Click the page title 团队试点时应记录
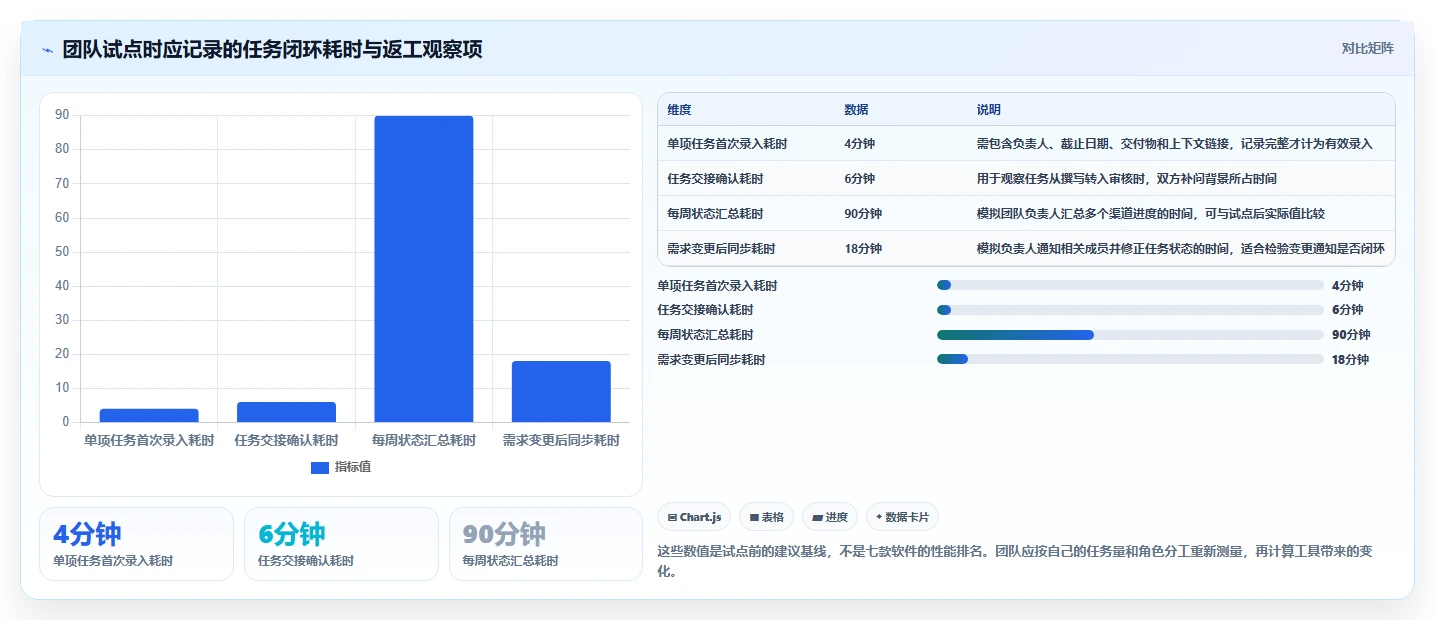 [272, 50]
